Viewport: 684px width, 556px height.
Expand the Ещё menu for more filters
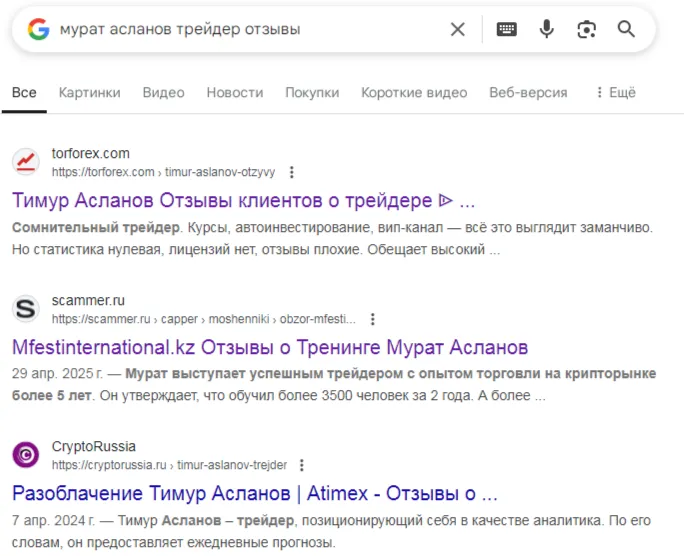tap(616, 92)
